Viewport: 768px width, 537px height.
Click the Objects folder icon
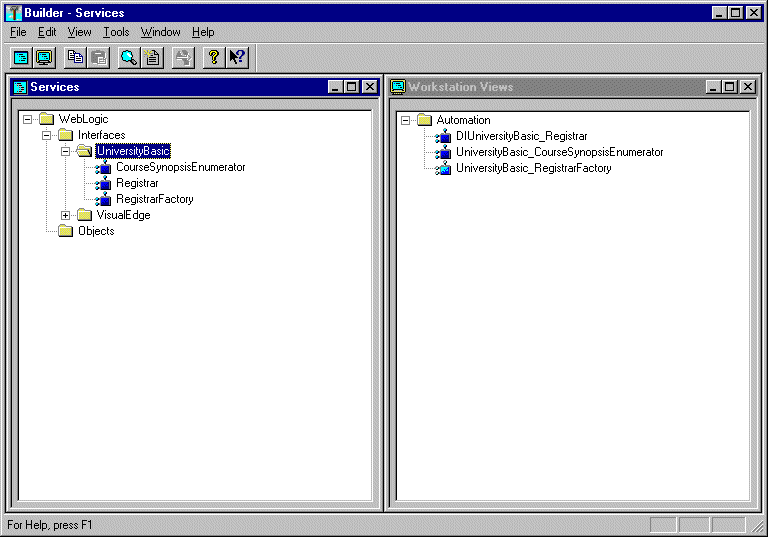point(66,231)
